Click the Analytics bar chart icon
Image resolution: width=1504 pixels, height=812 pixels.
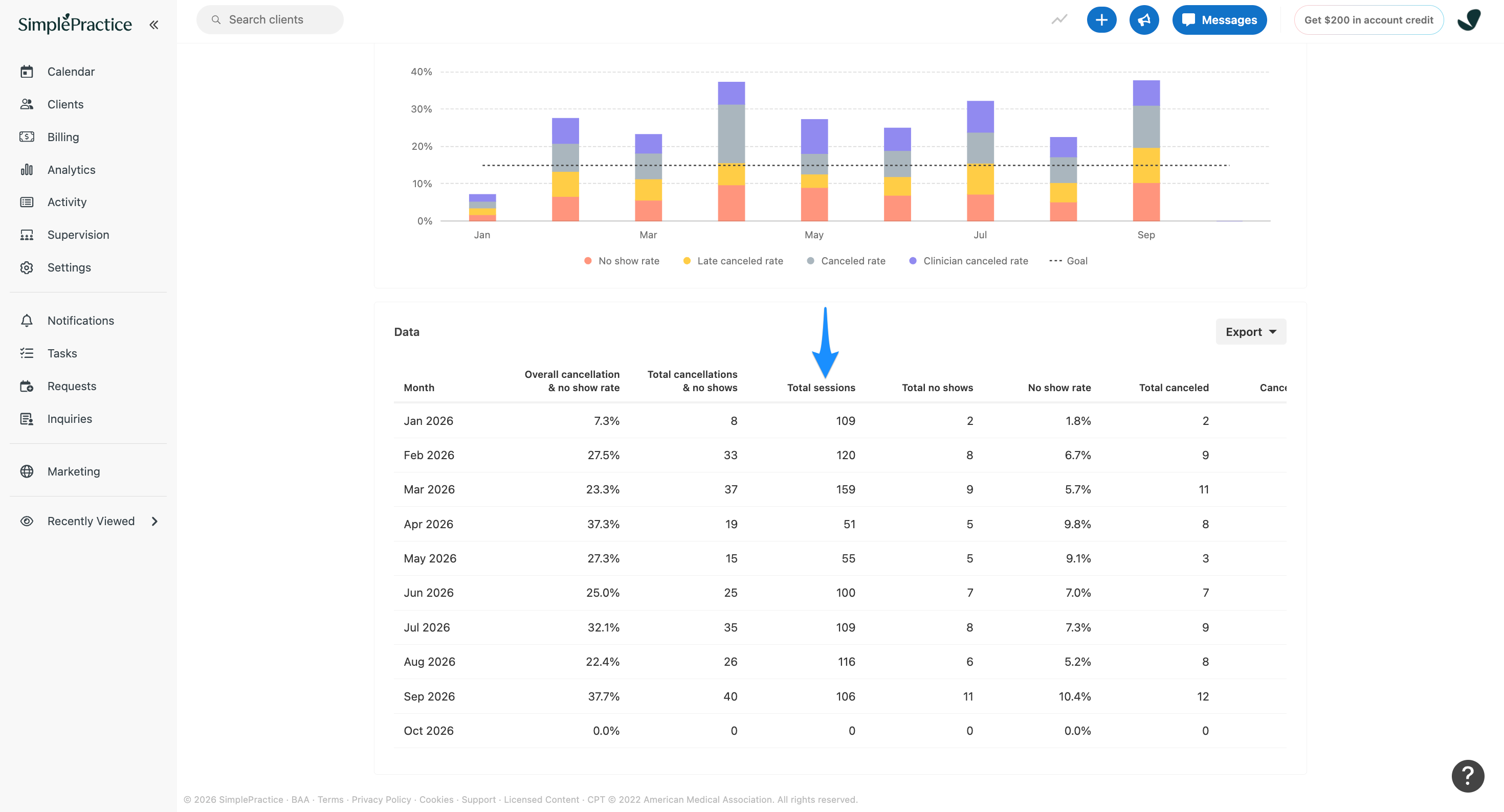pos(27,170)
